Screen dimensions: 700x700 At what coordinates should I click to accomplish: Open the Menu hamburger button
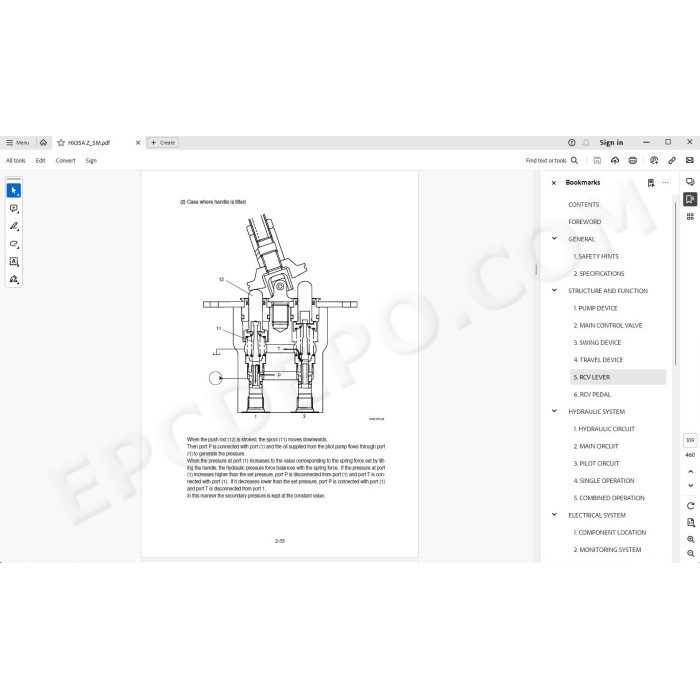[17, 142]
